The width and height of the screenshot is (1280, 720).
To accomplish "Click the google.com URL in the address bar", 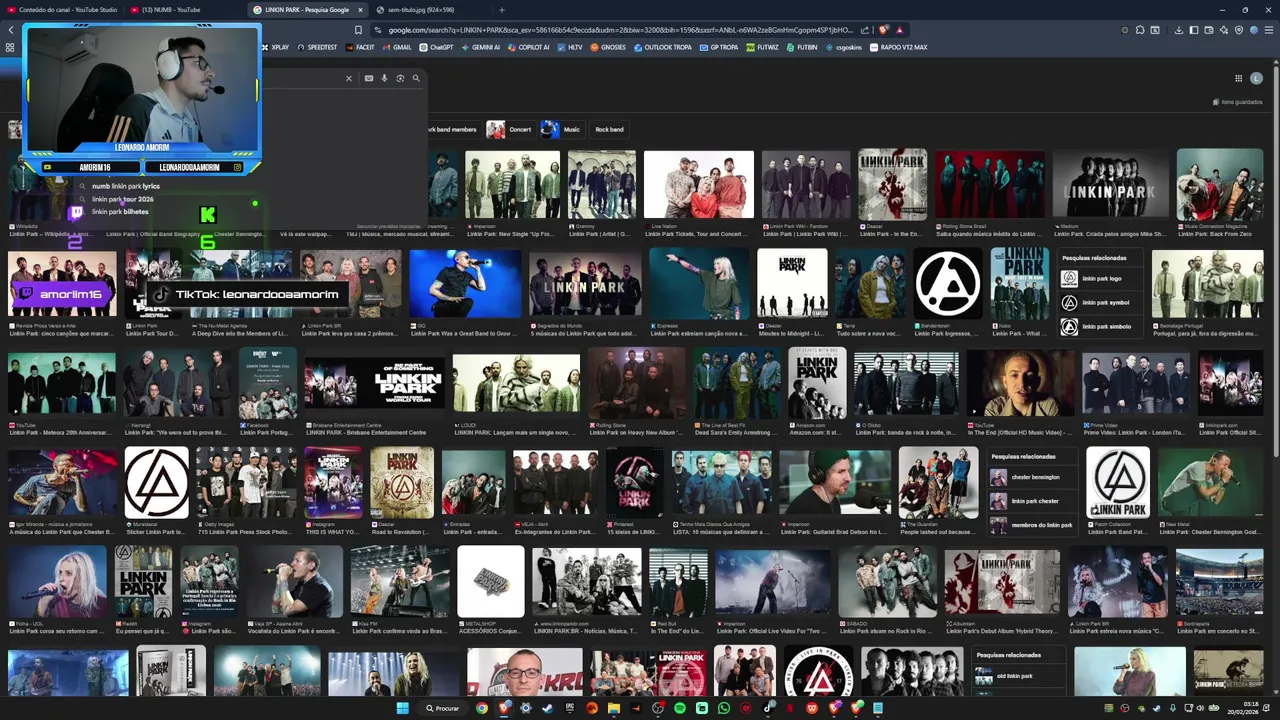I will [621, 30].
